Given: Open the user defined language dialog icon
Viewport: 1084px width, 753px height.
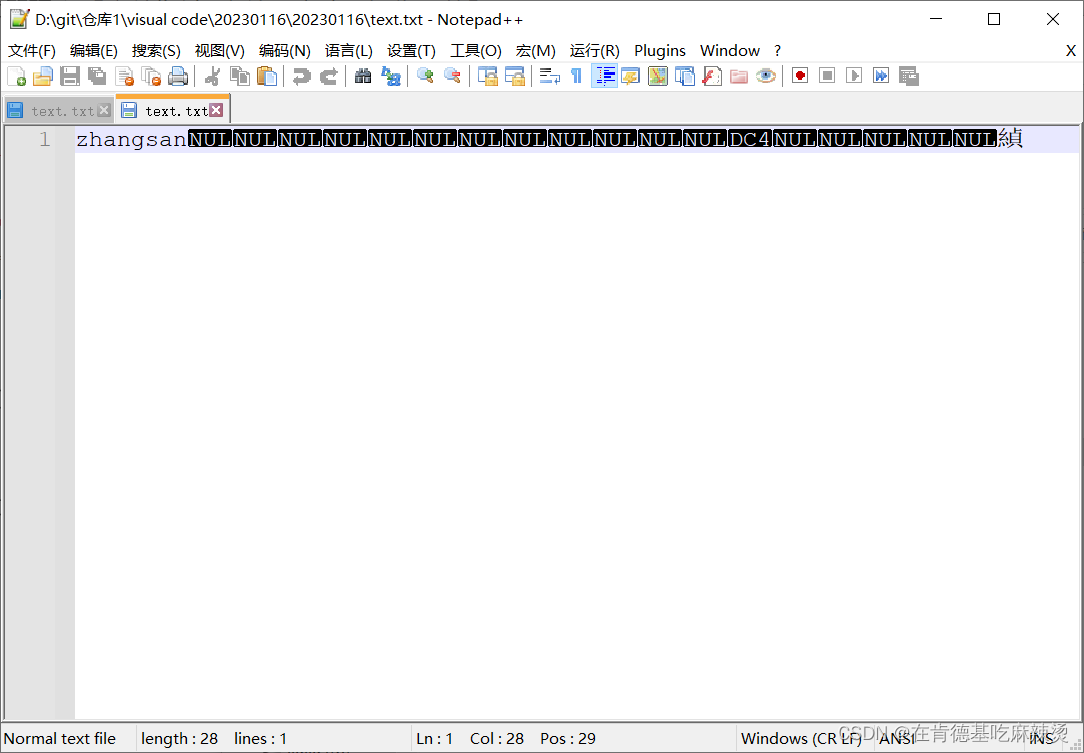Looking at the screenshot, I should (x=630, y=75).
